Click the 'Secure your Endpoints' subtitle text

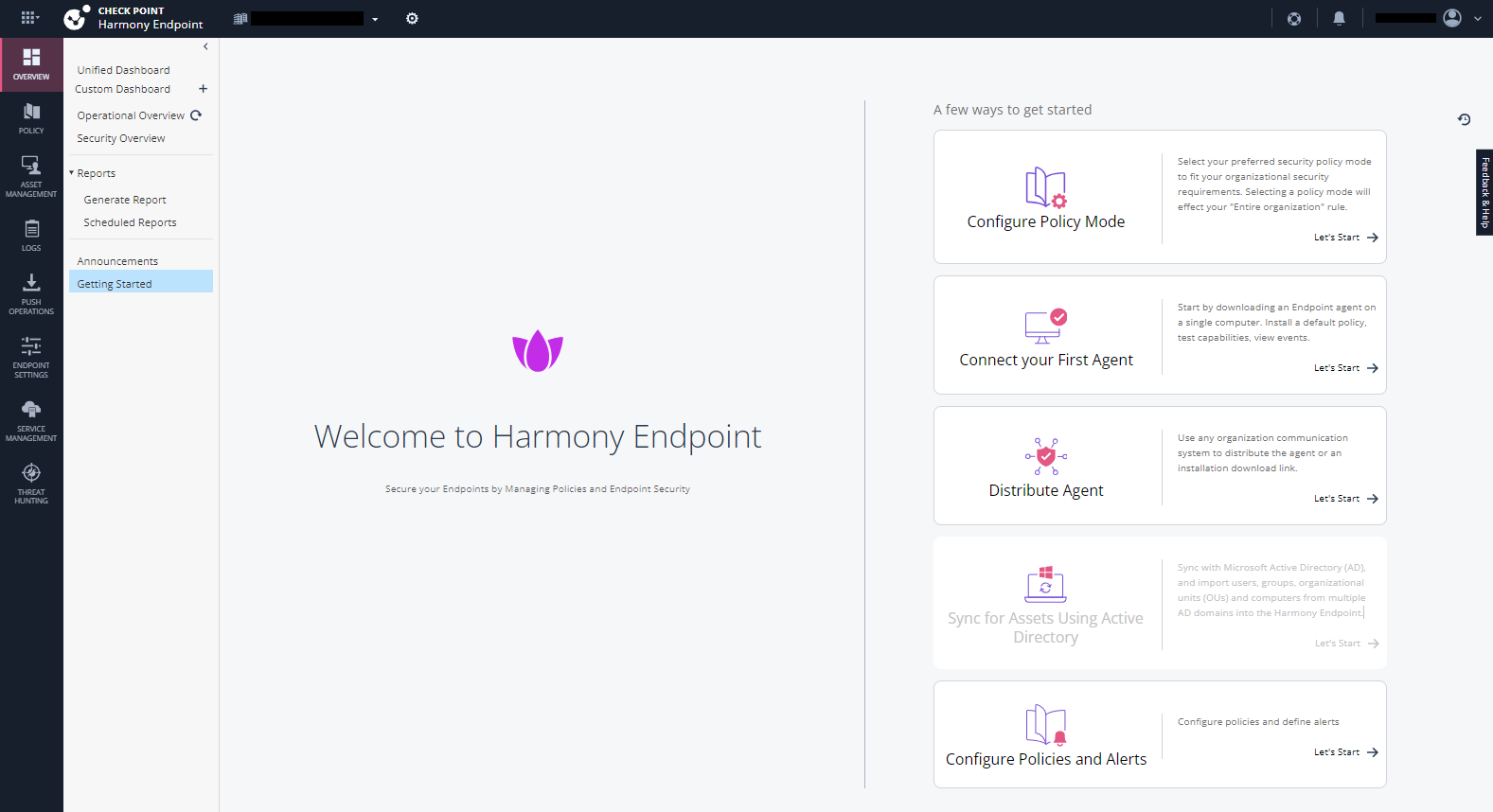coord(538,489)
